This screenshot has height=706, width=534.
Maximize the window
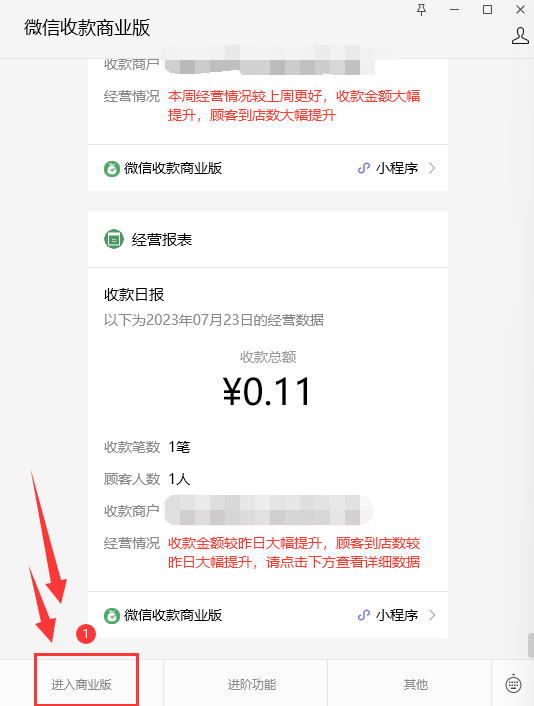(x=487, y=9)
